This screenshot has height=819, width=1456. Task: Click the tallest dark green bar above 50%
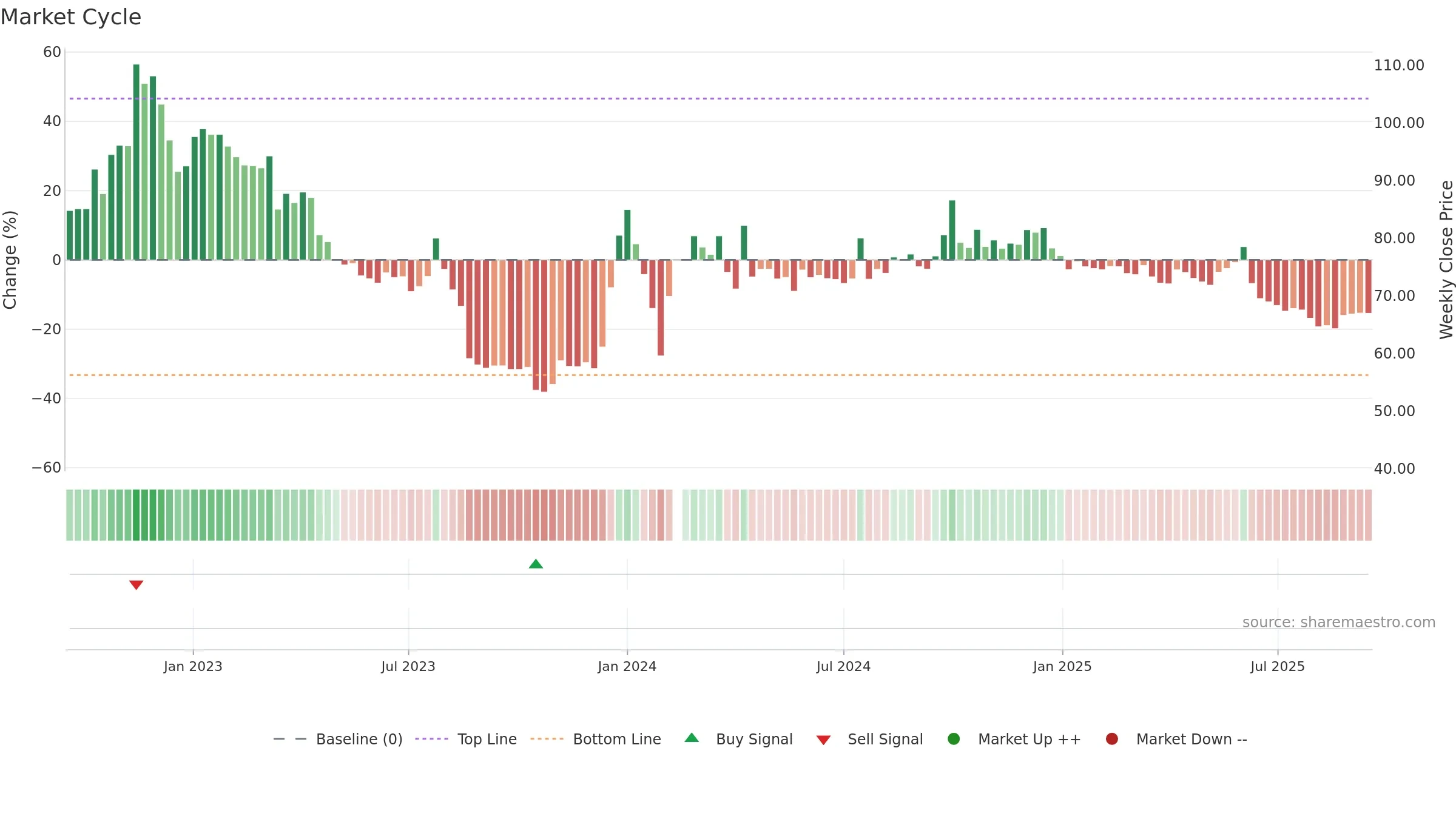tap(136, 162)
